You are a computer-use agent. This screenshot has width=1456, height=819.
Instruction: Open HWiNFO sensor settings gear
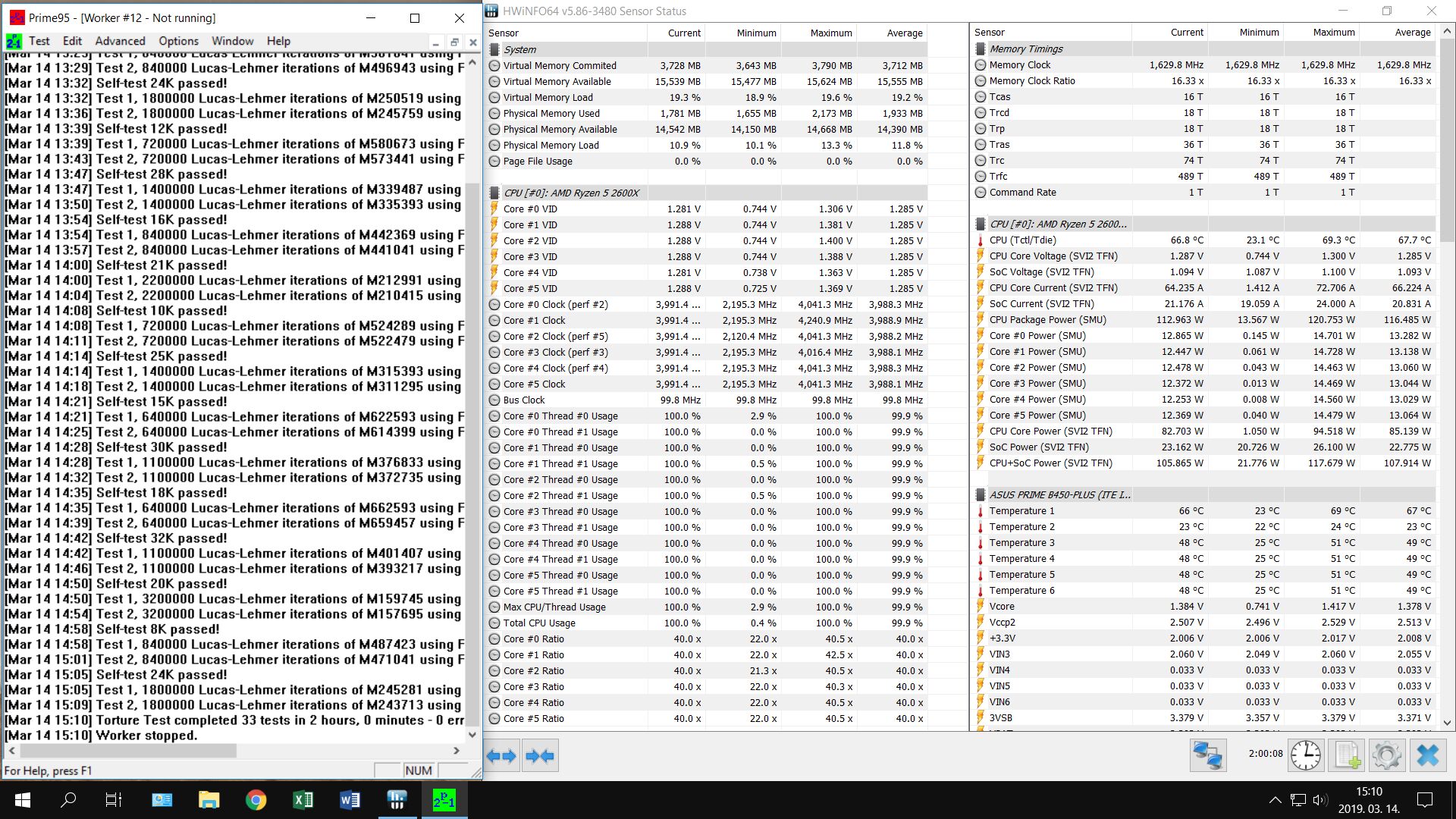(x=1387, y=755)
